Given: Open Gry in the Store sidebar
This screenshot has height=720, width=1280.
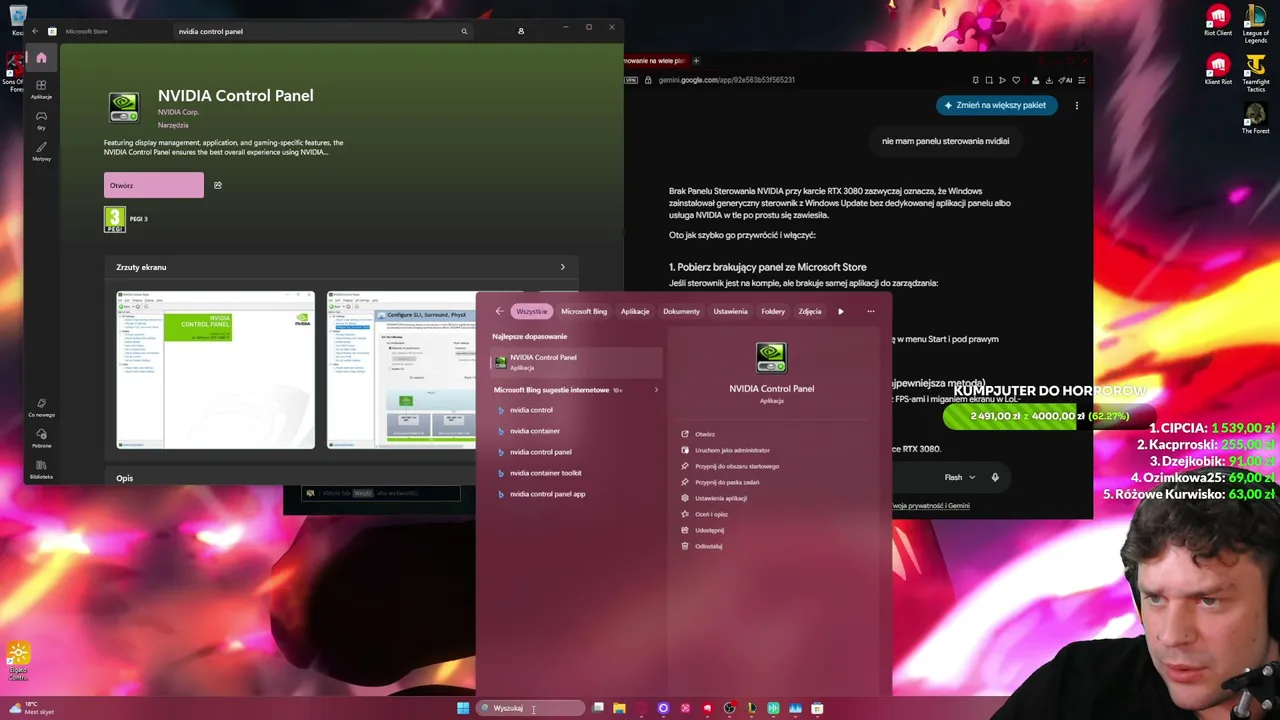Looking at the screenshot, I should coord(41,120).
